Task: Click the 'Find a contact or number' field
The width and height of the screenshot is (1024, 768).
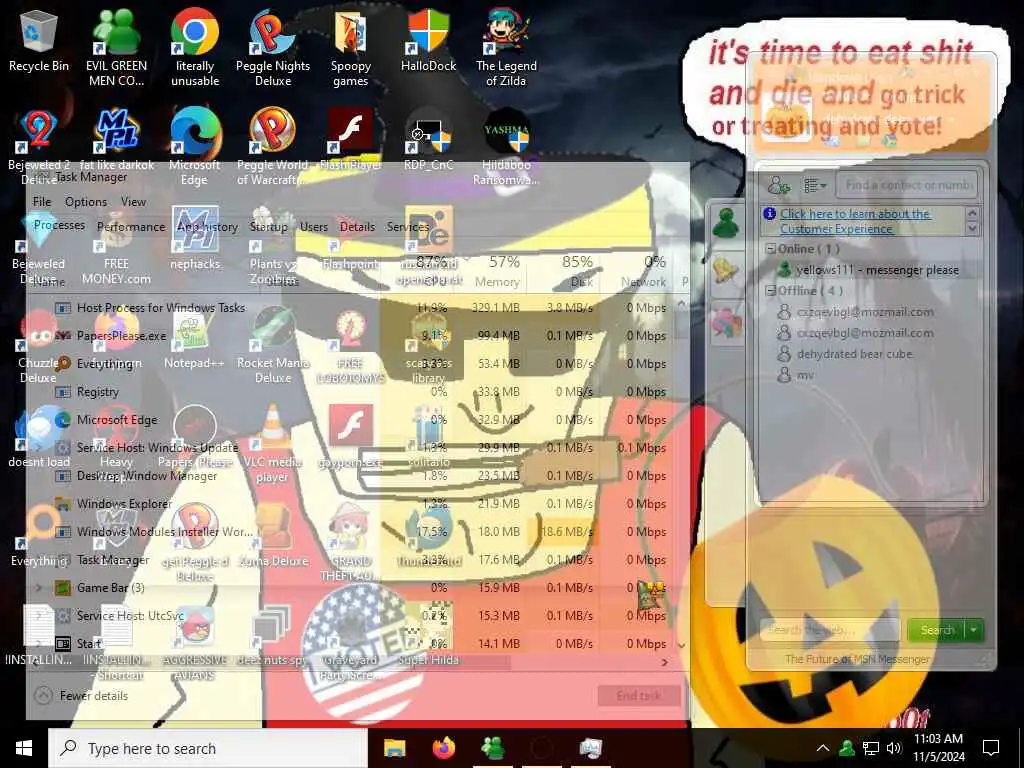Action: click(907, 185)
